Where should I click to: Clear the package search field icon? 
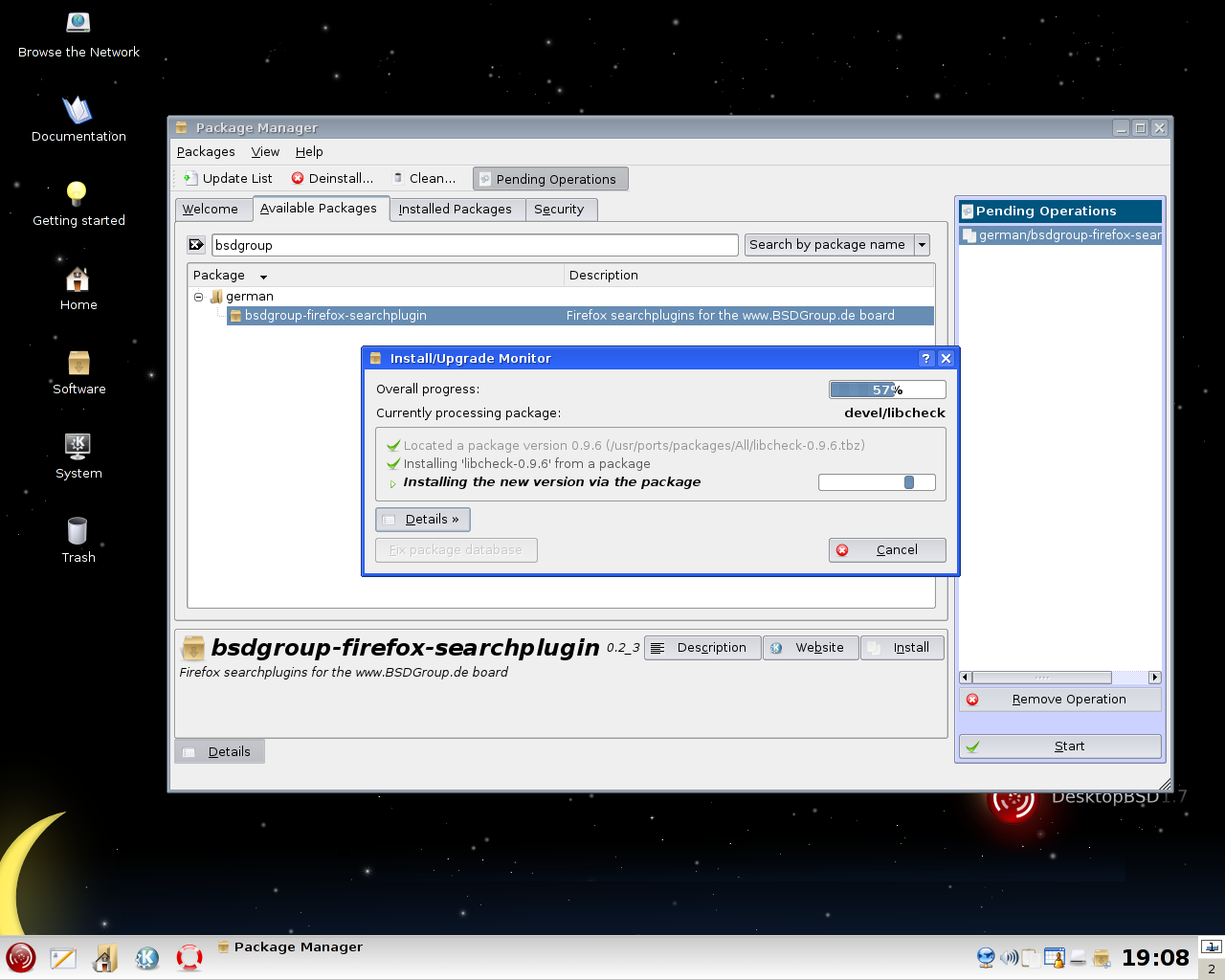point(196,245)
